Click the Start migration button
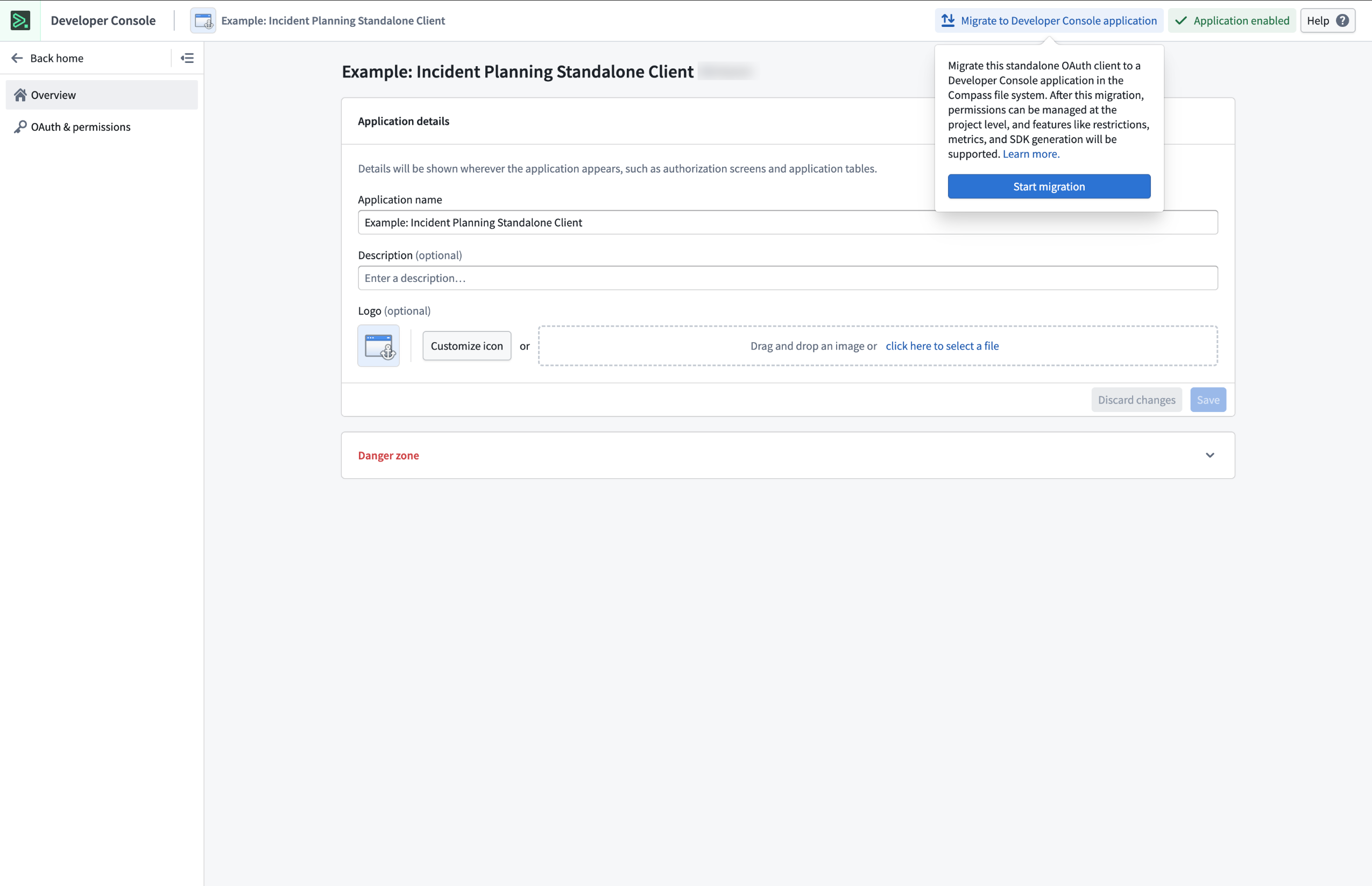This screenshot has height=886, width=1372. (1049, 187)
